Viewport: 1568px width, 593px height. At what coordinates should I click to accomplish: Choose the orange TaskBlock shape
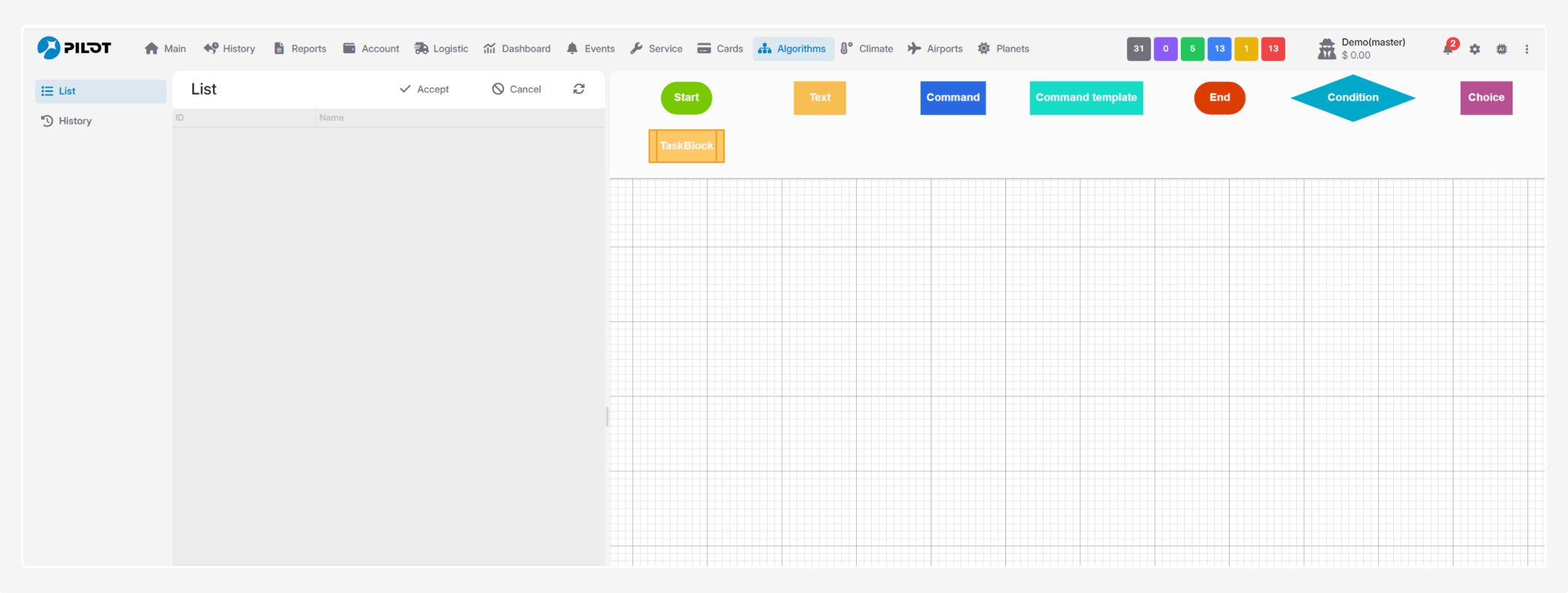pyautogui.click(x=686, y=146)
